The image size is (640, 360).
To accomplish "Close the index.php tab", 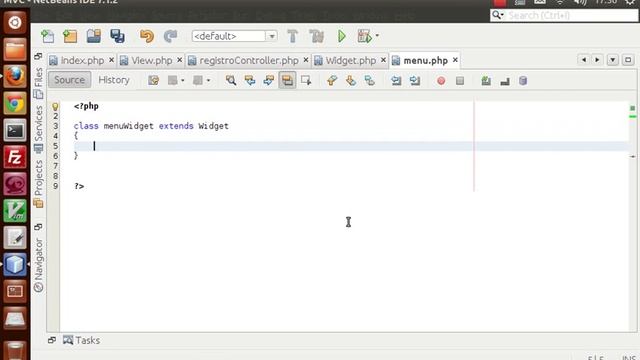I will (111, 60).
